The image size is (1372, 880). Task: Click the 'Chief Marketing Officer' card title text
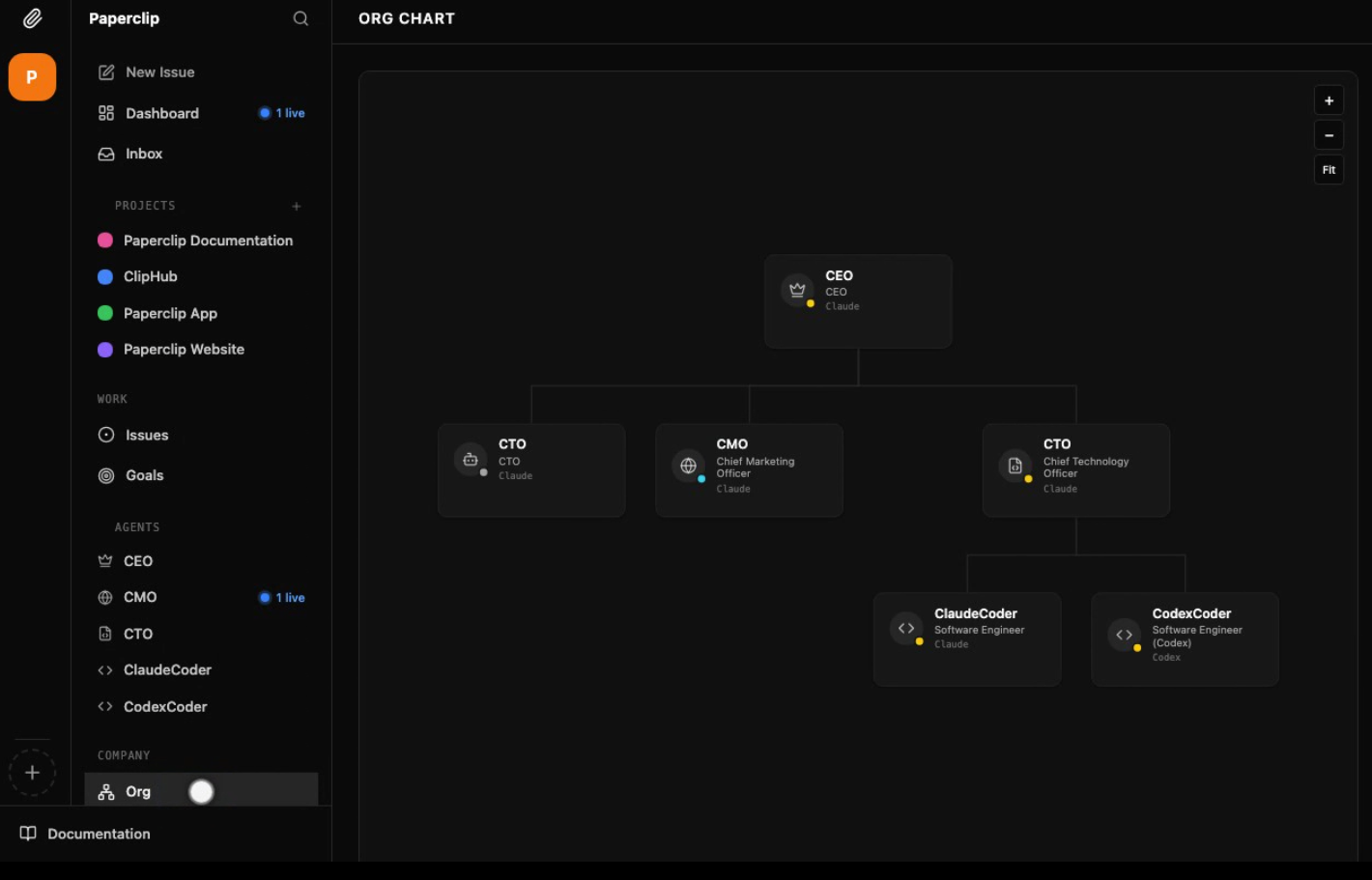(756, 468)
